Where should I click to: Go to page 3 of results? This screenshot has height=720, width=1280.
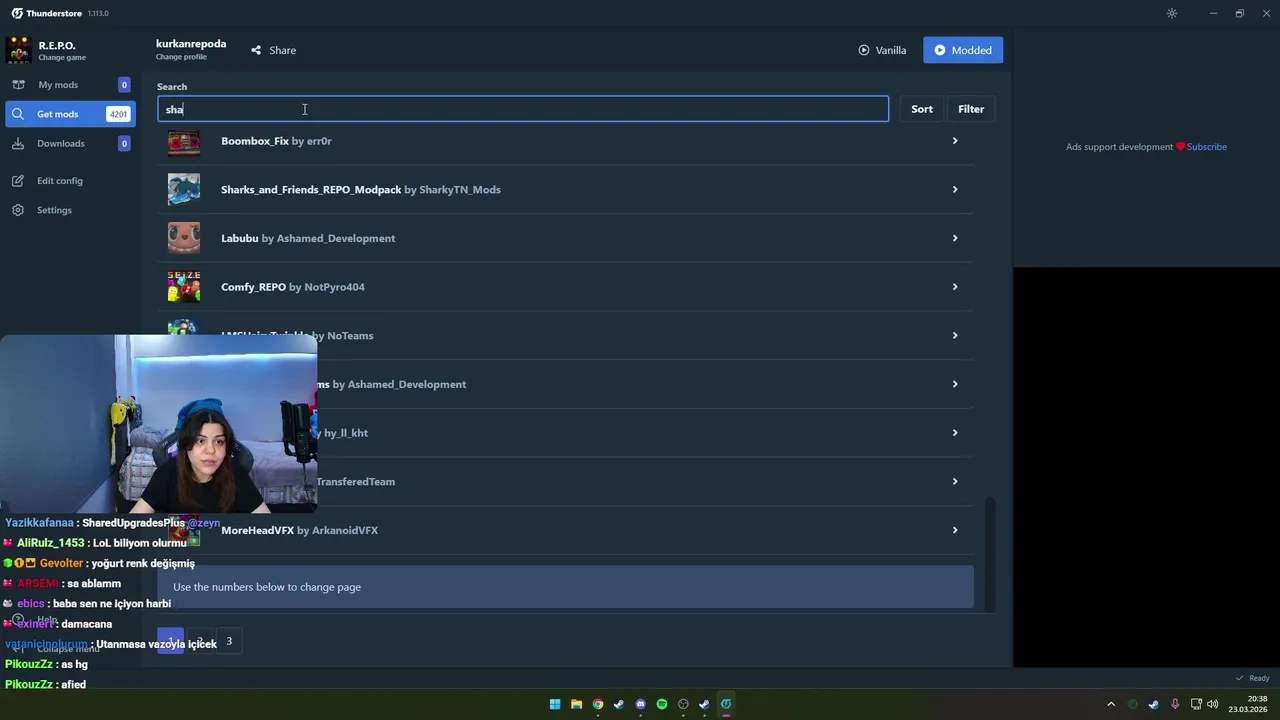[x=229, y=641]
